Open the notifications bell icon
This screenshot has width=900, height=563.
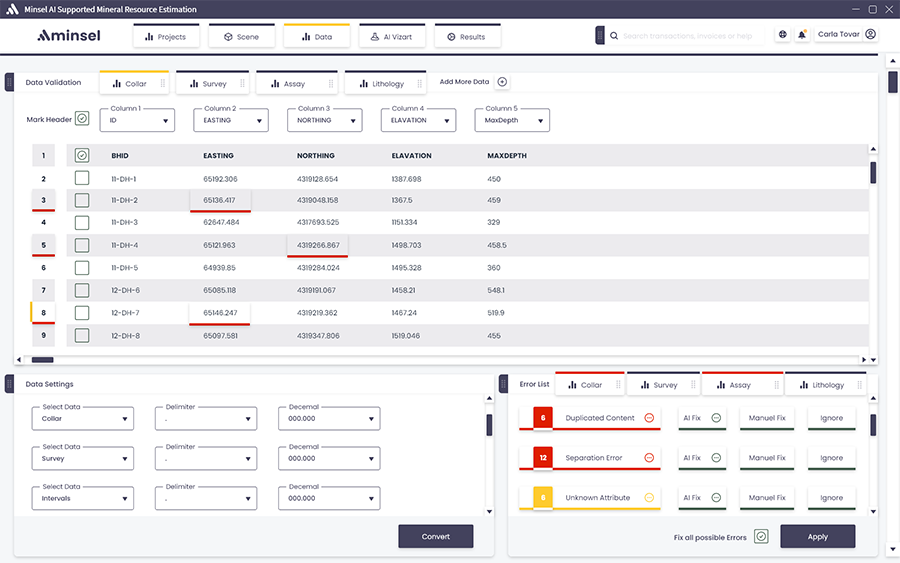[x=802, y=35]
